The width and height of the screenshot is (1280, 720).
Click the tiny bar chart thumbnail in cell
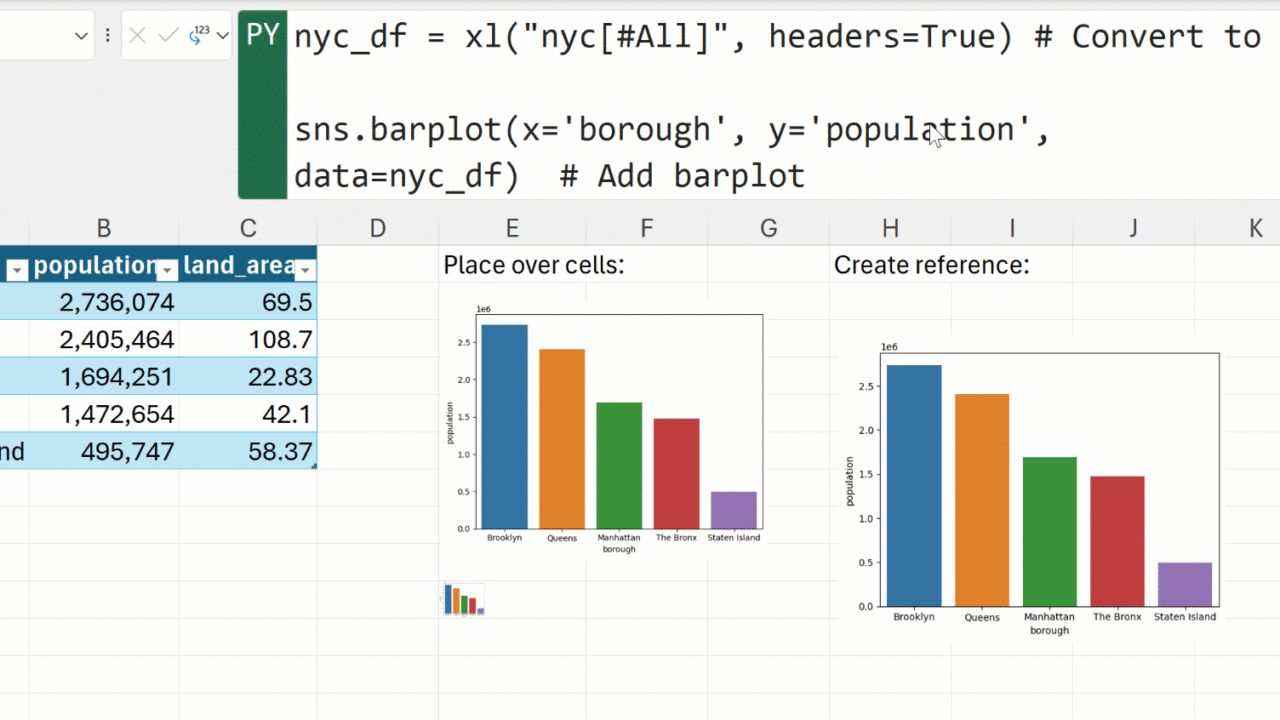tap(464, 599)
